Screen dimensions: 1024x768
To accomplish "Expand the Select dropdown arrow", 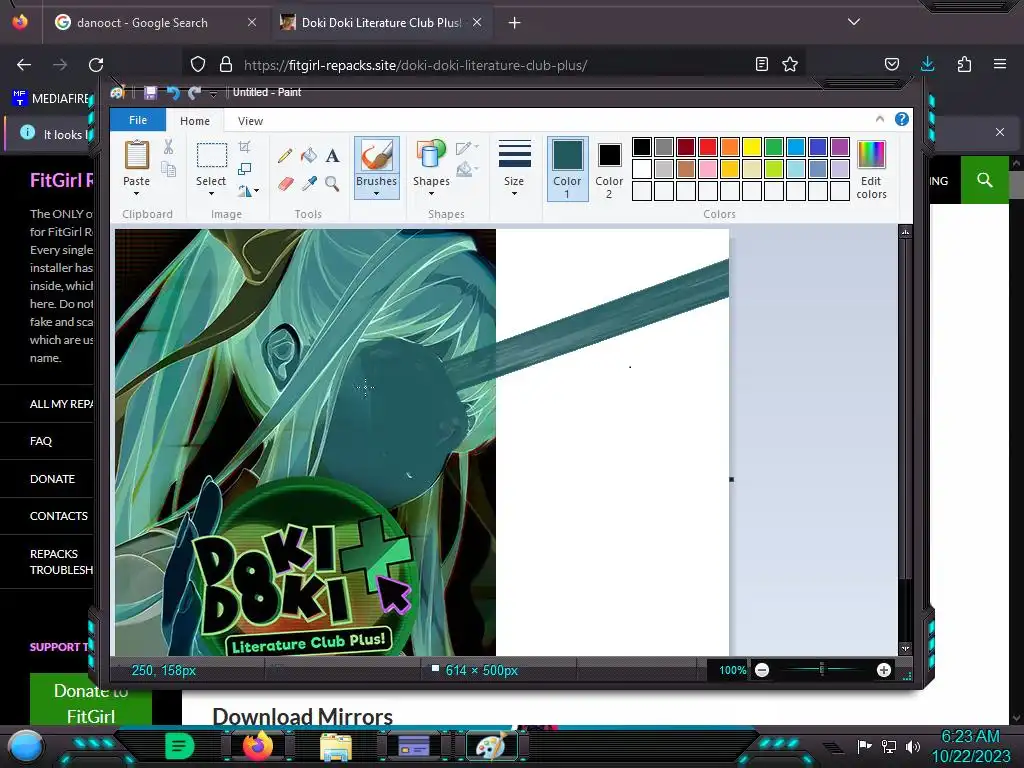I will [x=211, y=193].
